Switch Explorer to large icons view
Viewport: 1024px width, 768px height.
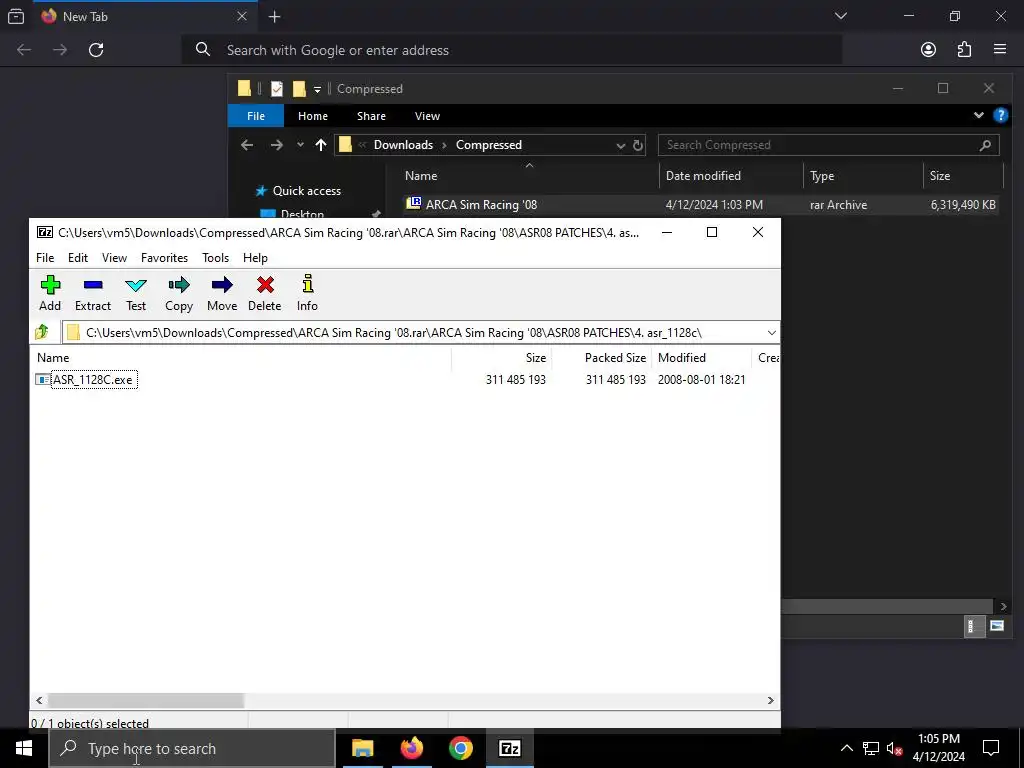tap(997, 626)
